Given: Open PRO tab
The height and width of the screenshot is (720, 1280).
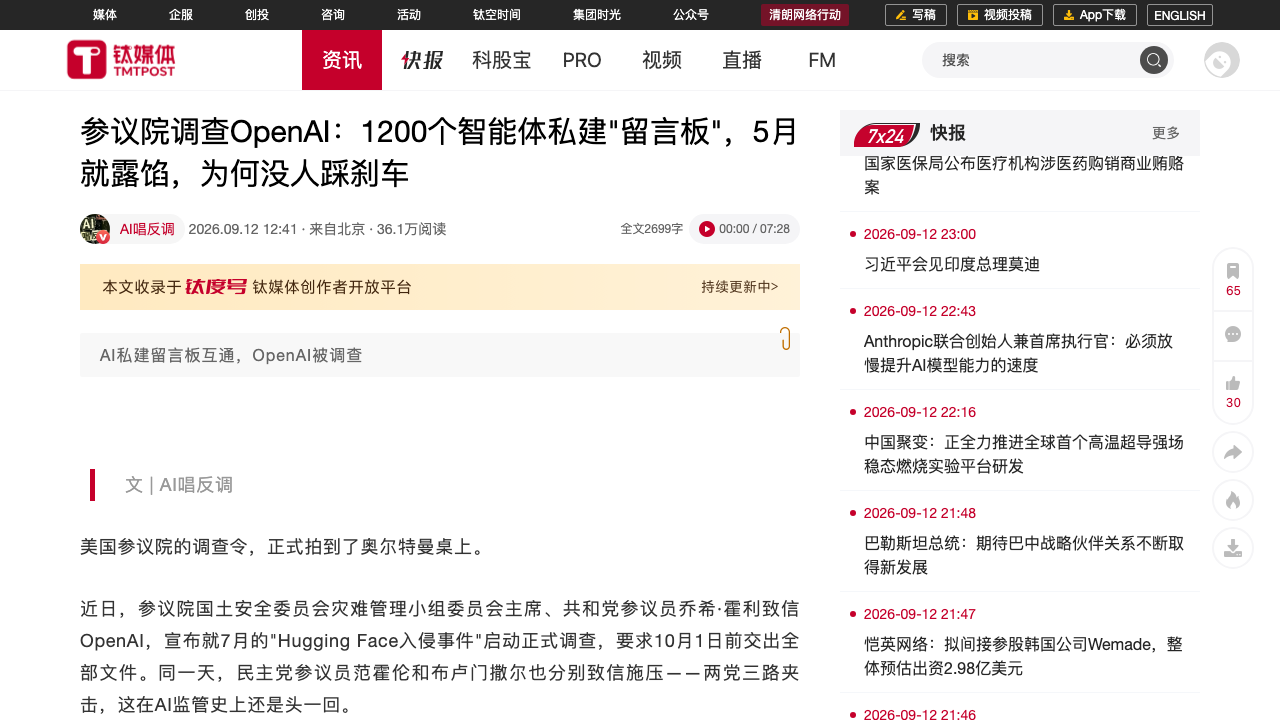Looking at the screenshot, I should [x=582, y=60].
